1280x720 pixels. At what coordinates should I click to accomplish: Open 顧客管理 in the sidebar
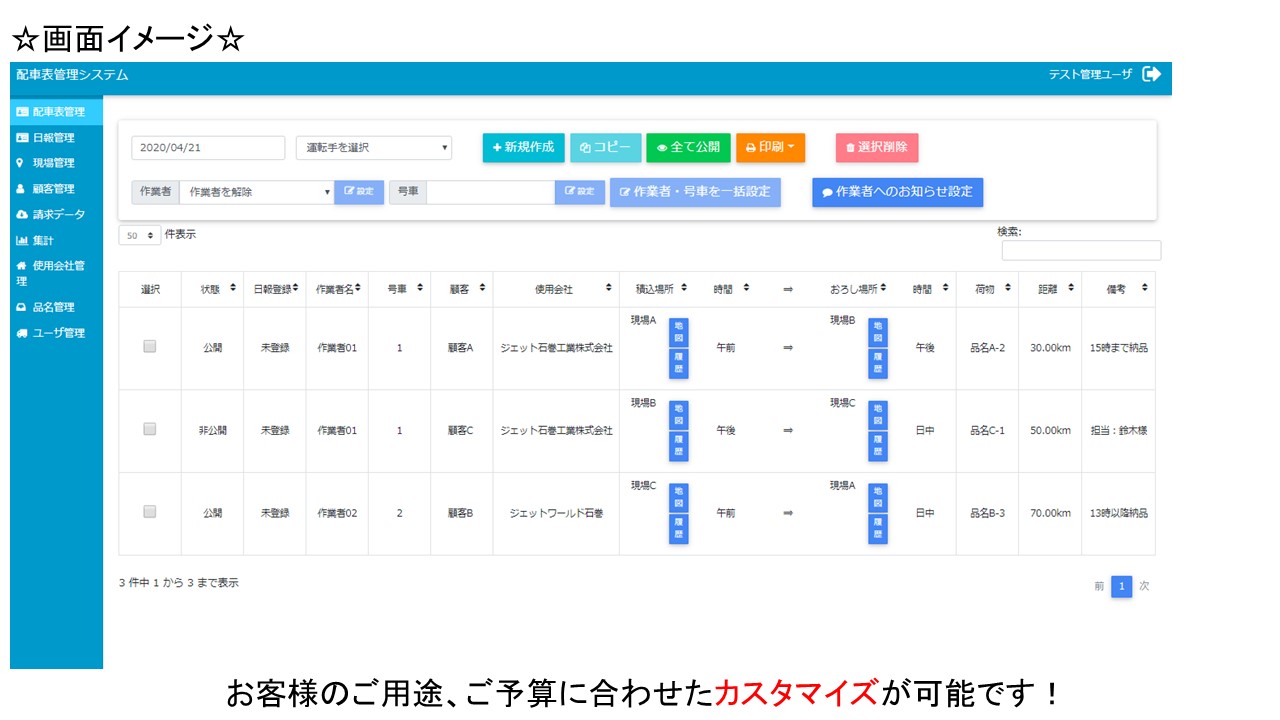point(56,189)
